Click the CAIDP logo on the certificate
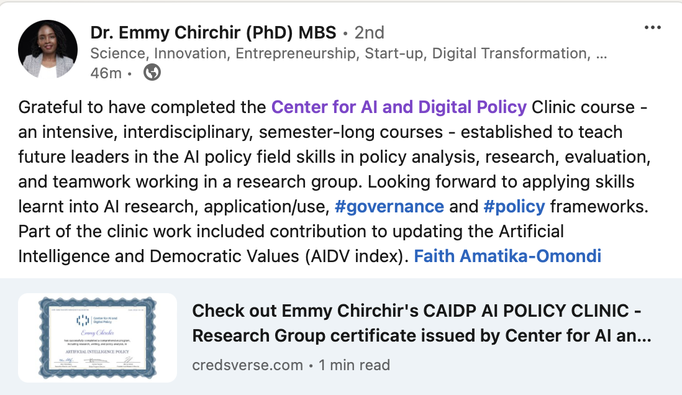This screenshot has width=682, height=395. click(83, 320)
